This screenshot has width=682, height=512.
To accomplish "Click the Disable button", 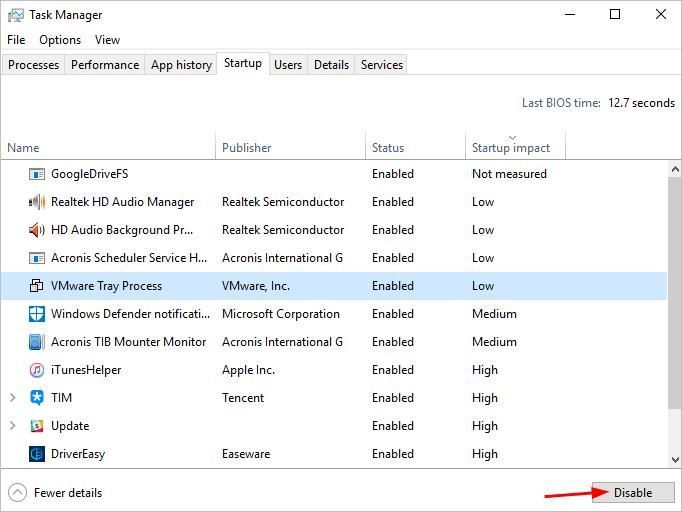I will tap(633, 492).
